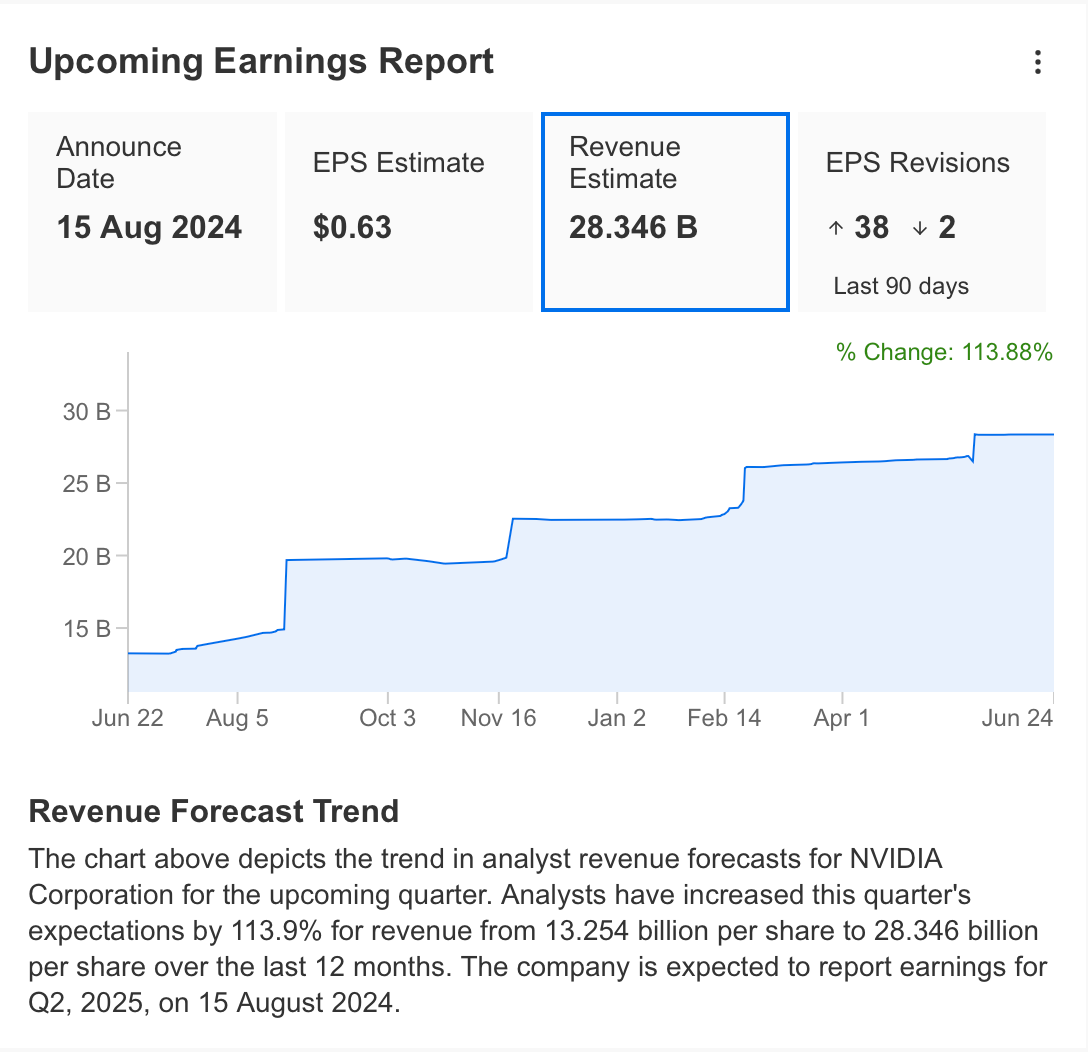Click the 'Last 90 days' text
Image resolution: width=1088 pixels, height=1052 pixels.
(x=901, y=286)
